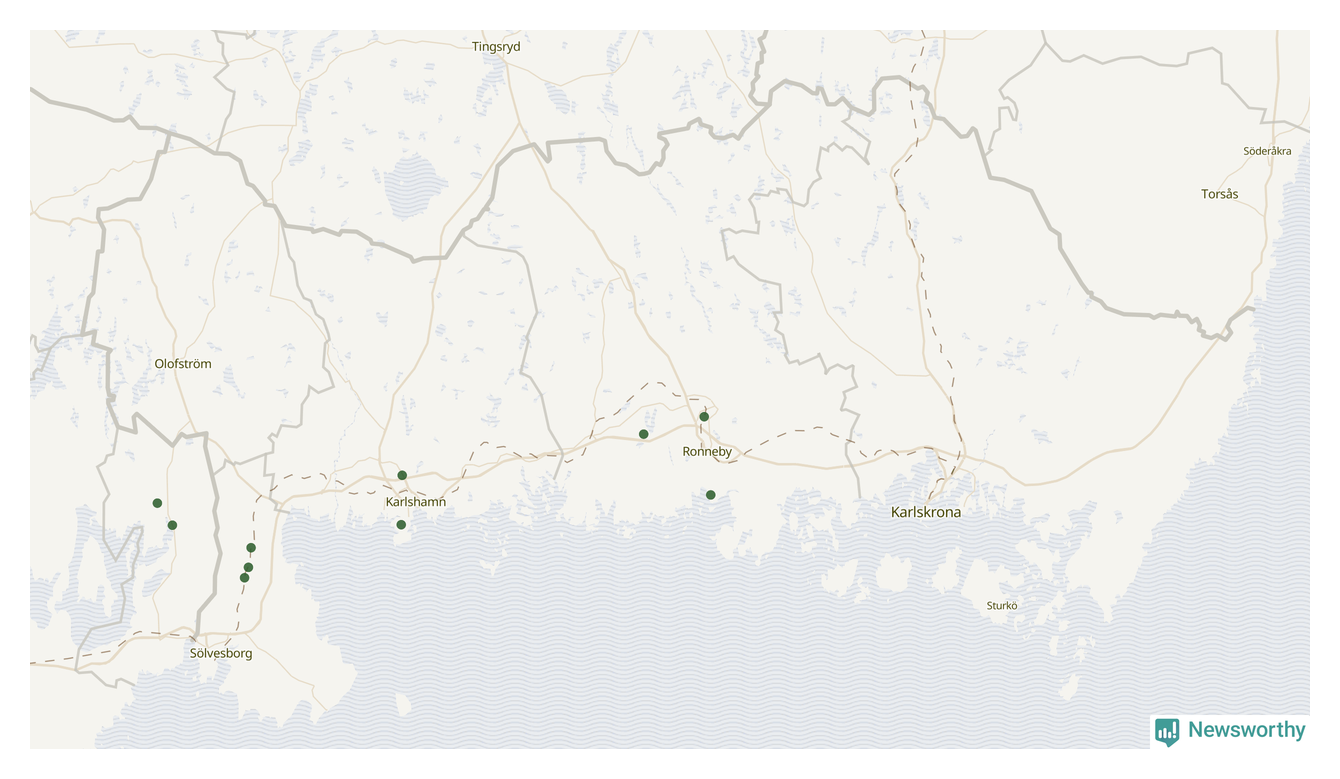Select the Söderåkra label
The width and height of the screenshot is (1340, 779).
click(x=1267, y=151)
